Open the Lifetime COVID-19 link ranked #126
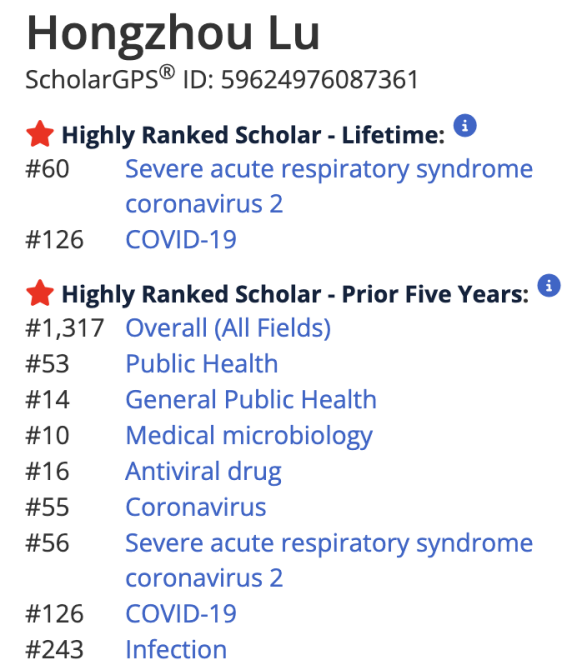 click(x=181, y=239)
